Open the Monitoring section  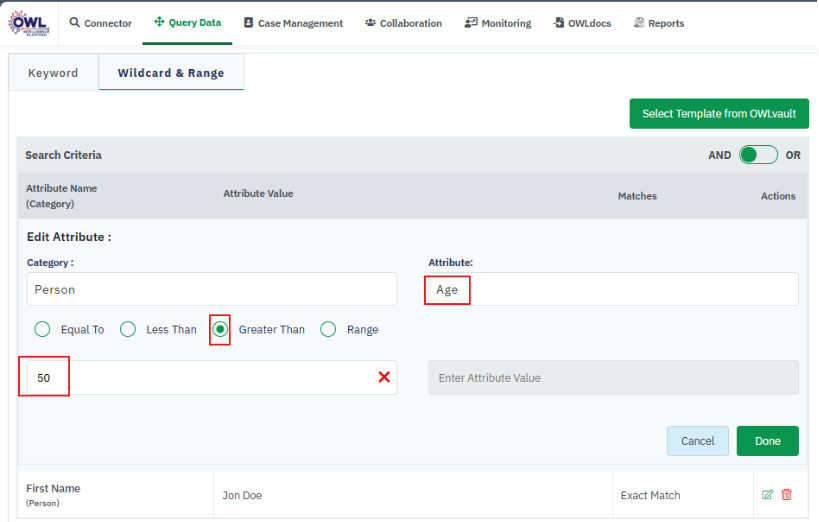[498, 23]
